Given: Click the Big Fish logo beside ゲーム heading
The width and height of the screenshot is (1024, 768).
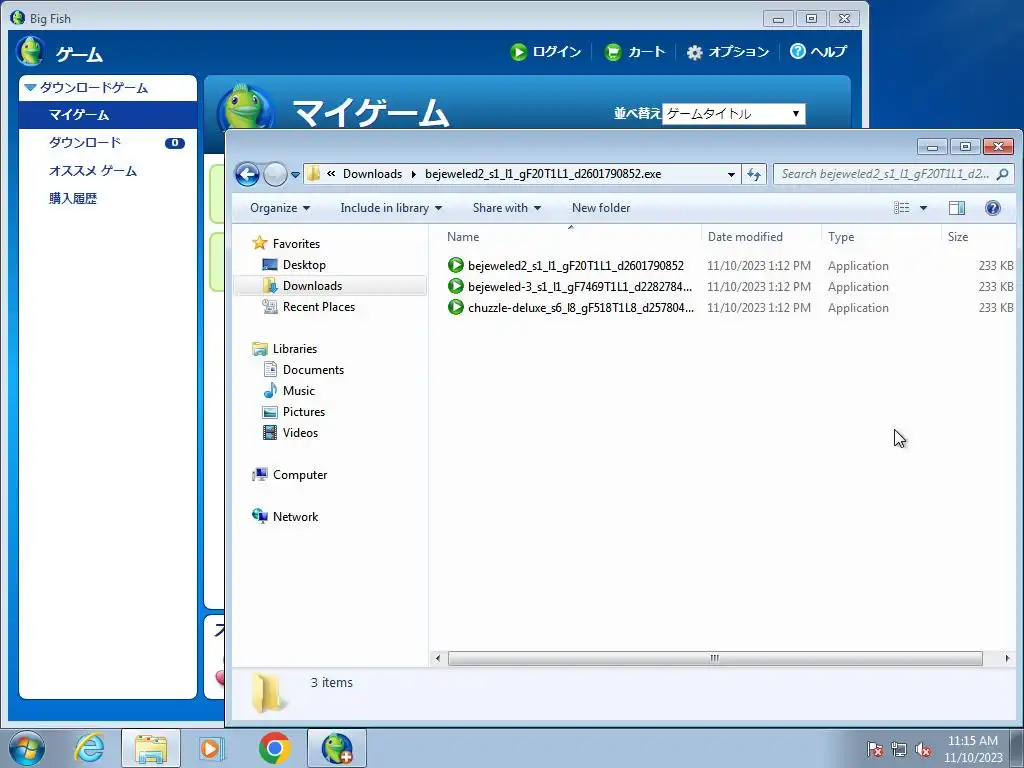Looking at the screenshot, I should (30, 51).
